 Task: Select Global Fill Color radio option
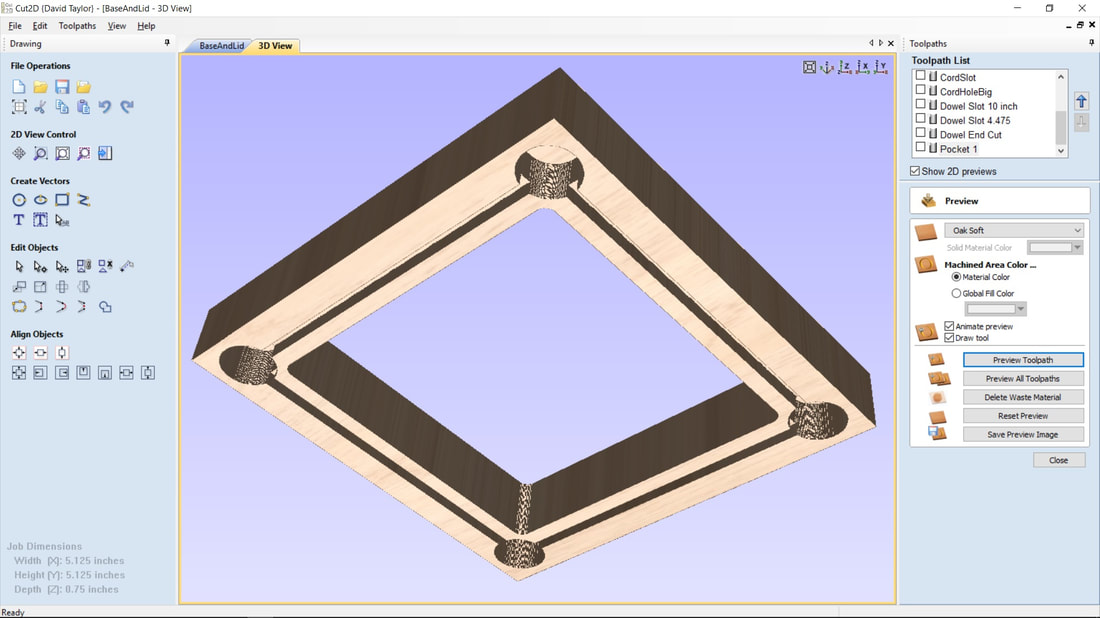click(x=956, y=293)
